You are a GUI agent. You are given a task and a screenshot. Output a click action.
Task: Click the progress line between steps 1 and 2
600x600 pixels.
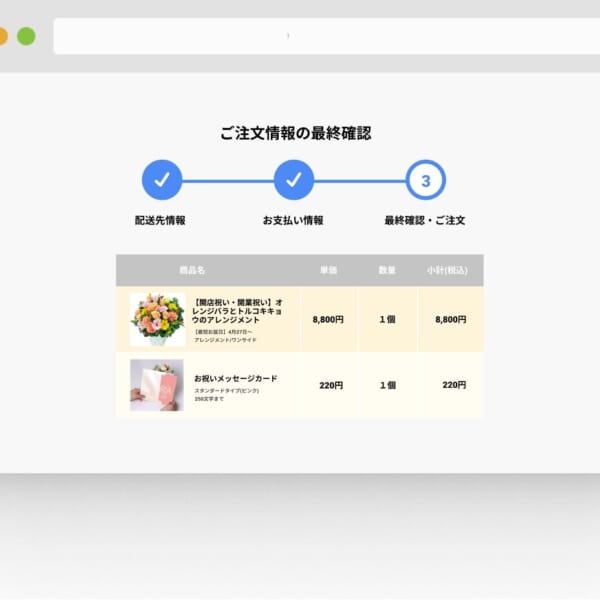click(x=228, y=181)
